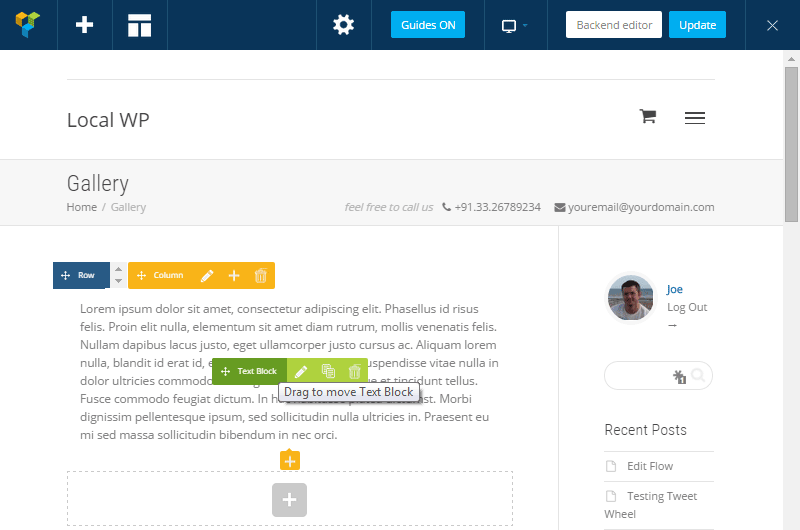This screenshot has width=800, height=530.
Task: Edit Text Block pencil icon
Action: coord(301,371)
